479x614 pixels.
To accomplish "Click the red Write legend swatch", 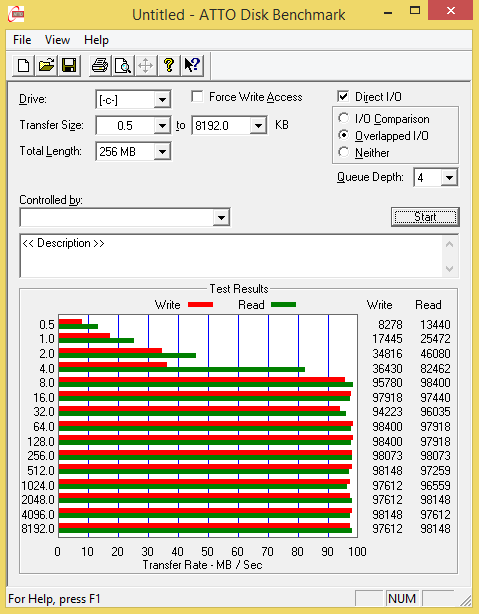I will [x=201, y=305].
